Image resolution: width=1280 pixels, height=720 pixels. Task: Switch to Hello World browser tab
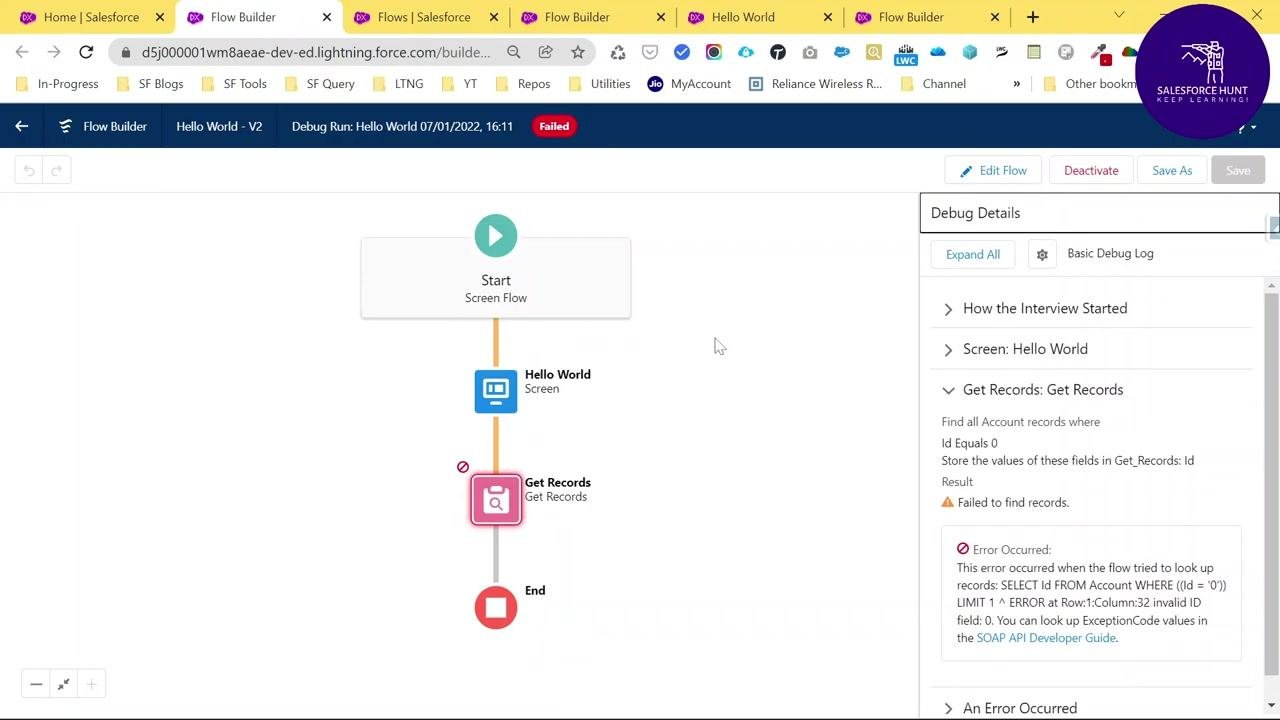pos(759,17)
